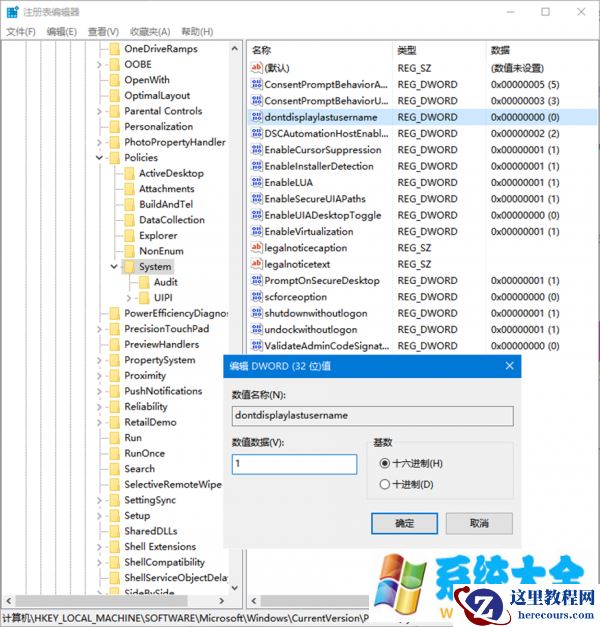Click the value data (数值数据) input field
This screenshot has width=600, height=627.
tap(294, 464)
